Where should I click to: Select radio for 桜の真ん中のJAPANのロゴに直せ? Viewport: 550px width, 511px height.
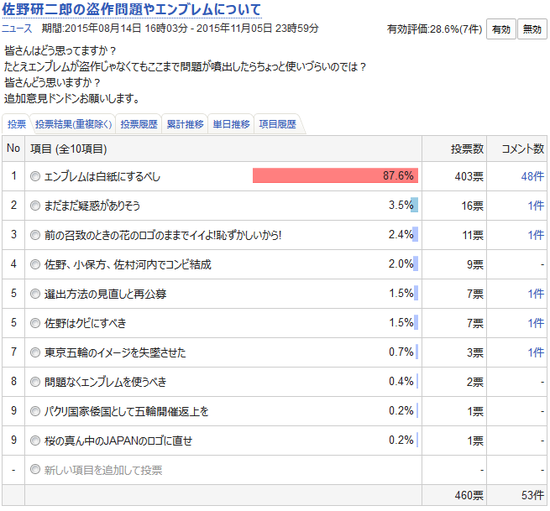point(35,440)
